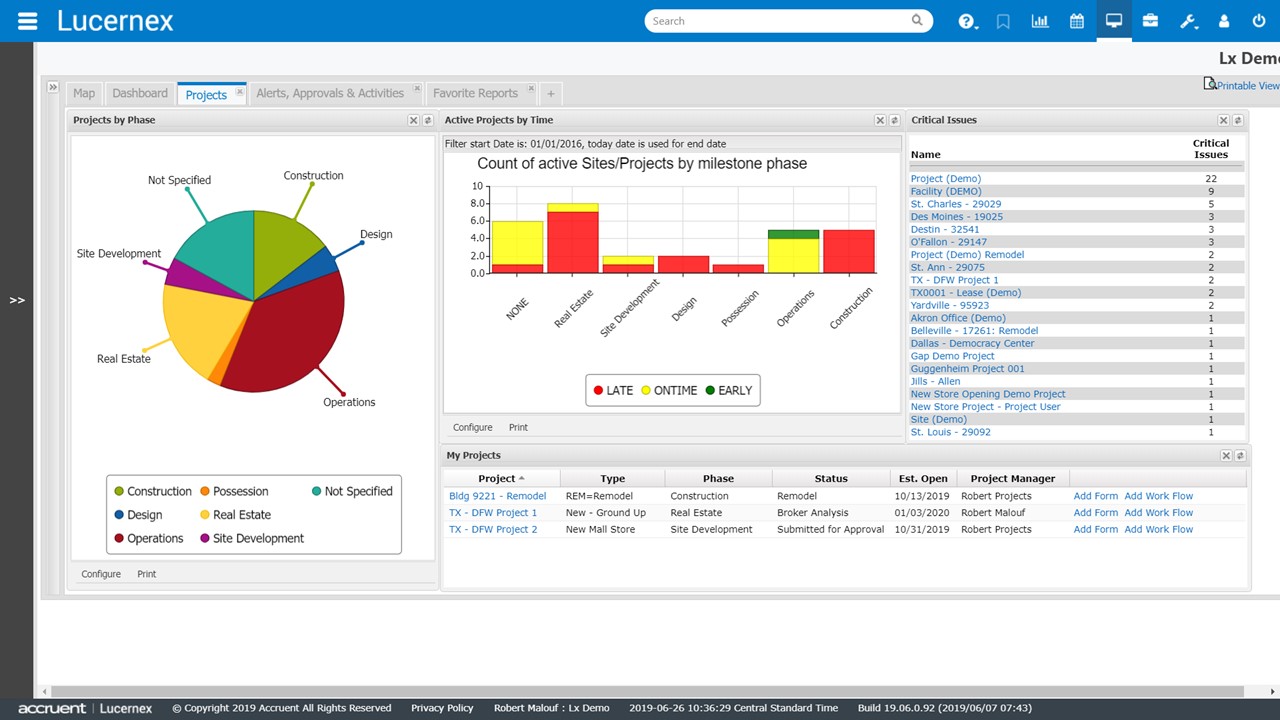Toggle Operations in the pie legend
The image size is (1280, 720).
(x=149, y=538)
